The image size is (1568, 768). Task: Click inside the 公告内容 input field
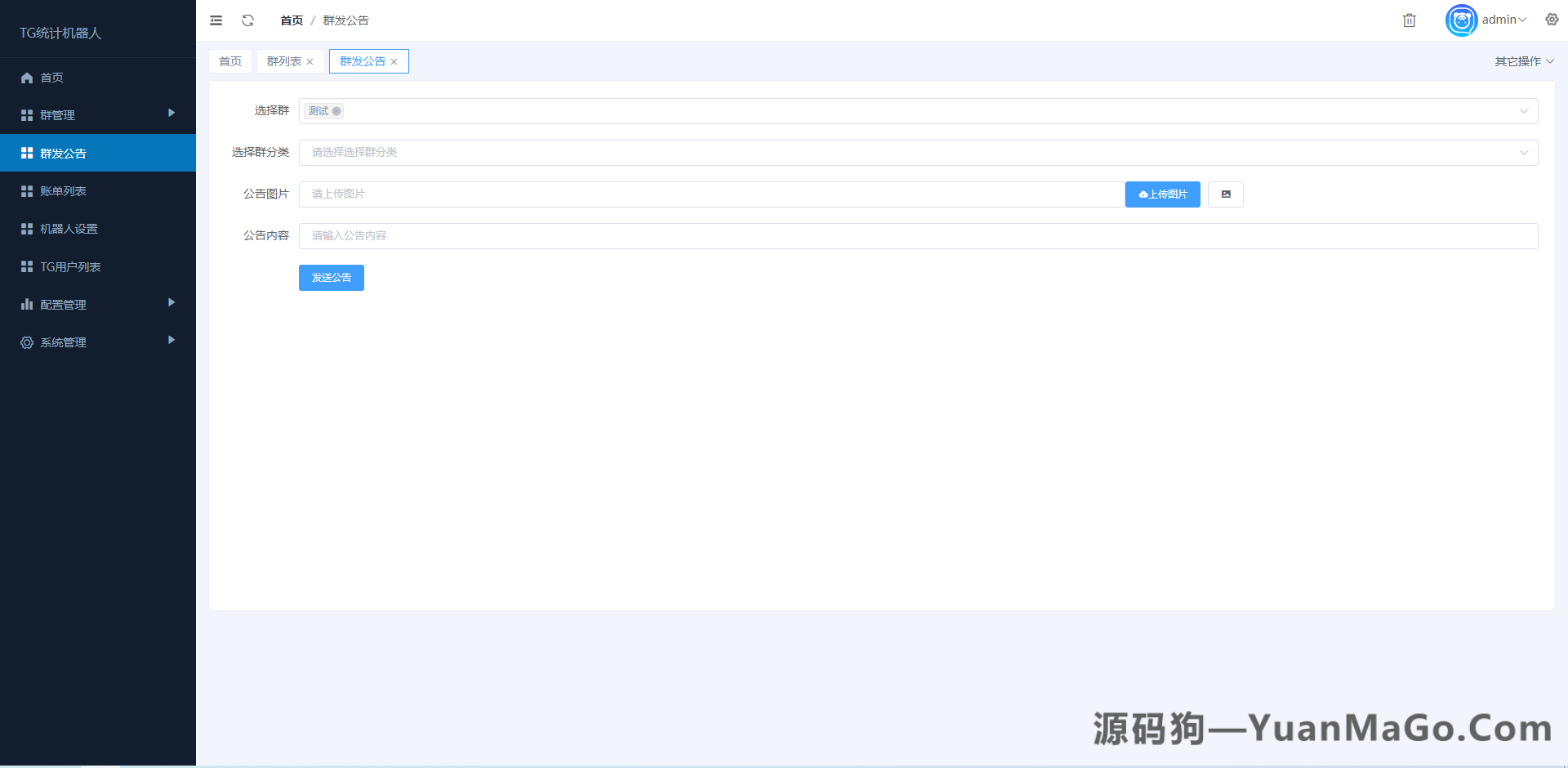[735, 235]
